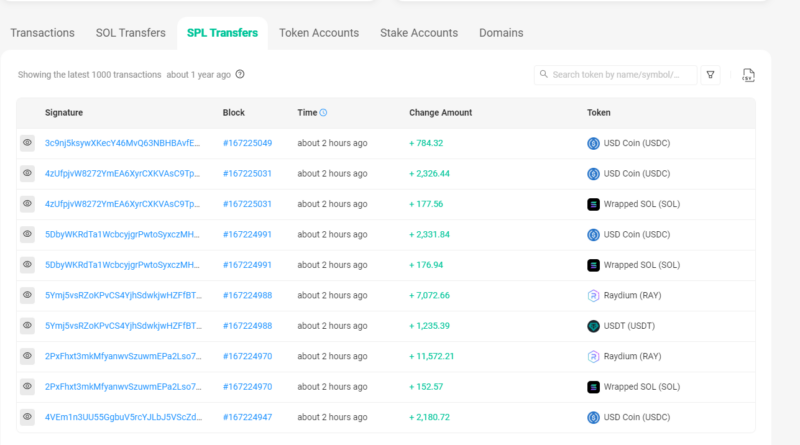
Task: Toggle the eye icon for the 3c9nj5ksyw transaction
Action: click(x=28, y=143)
